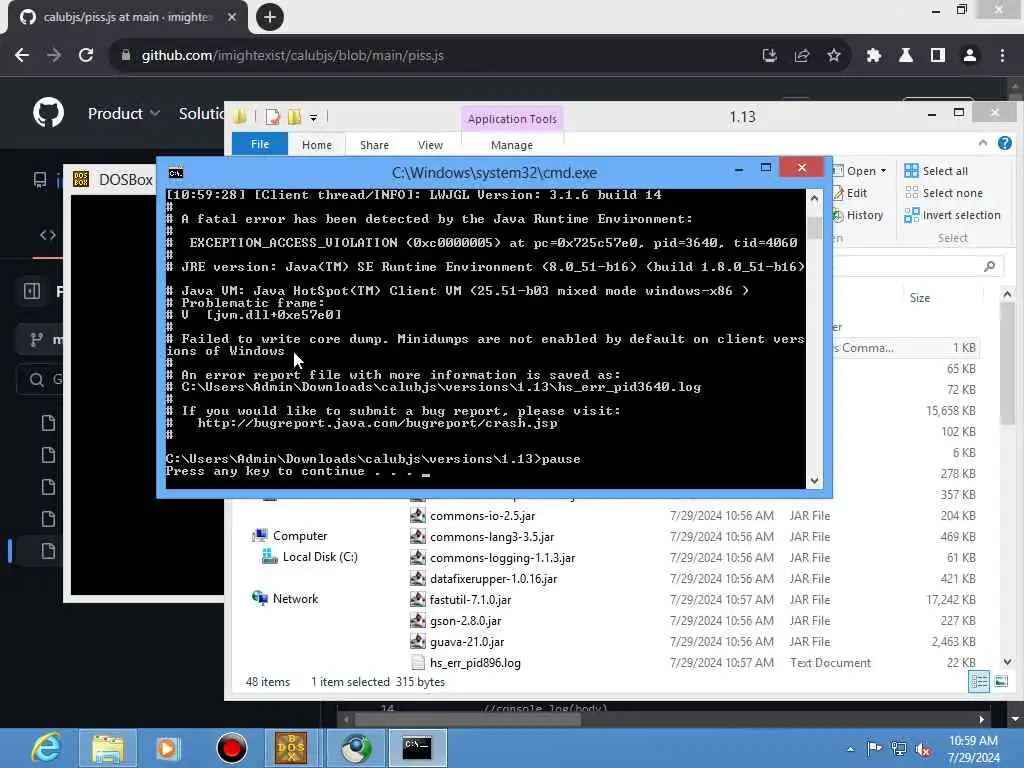Select gson-2.8.0.jar file
Image resolution: width=1024 pixels, height=768 pixels.
(x=465, y=620)
